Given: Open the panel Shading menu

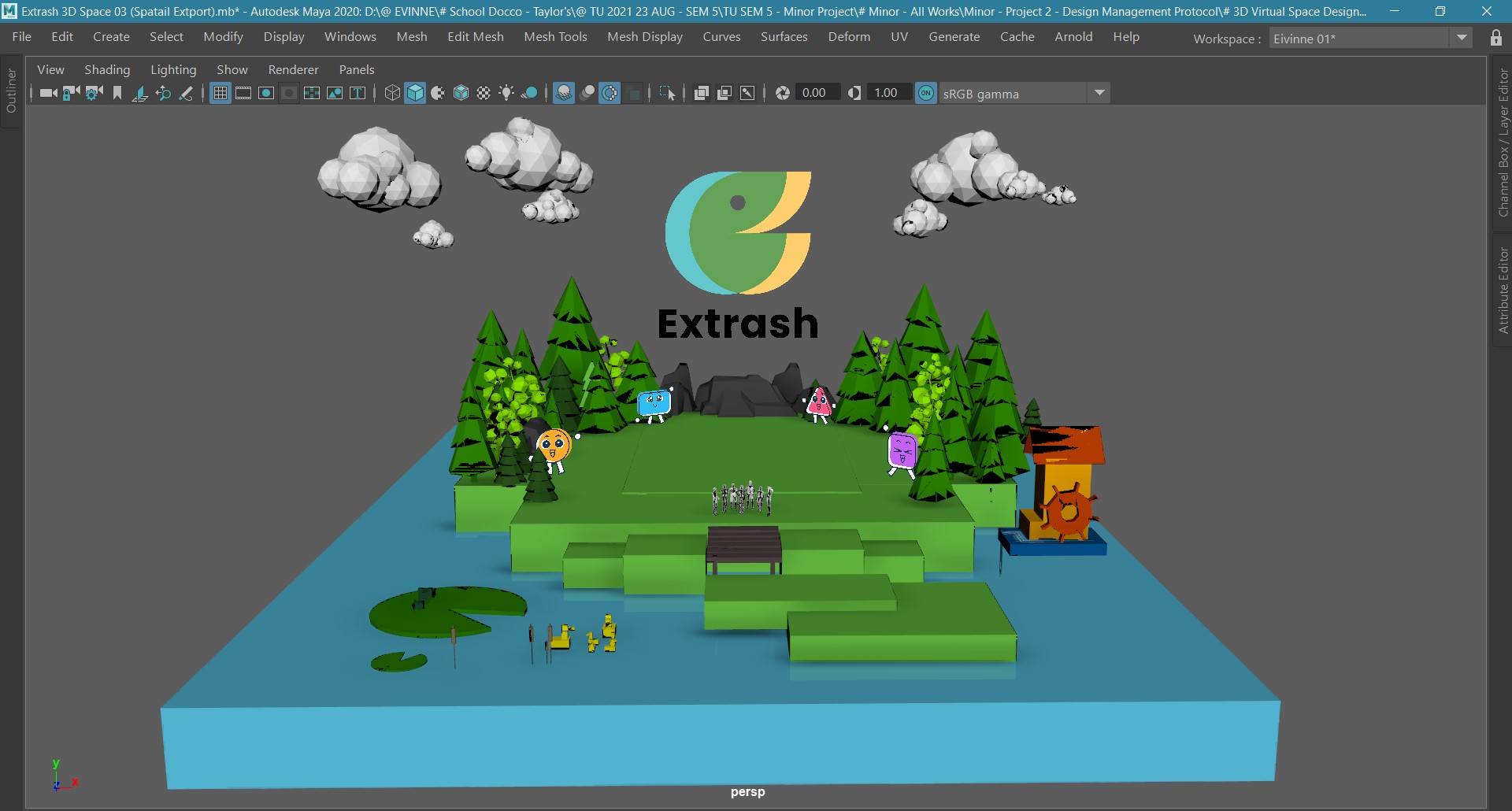Looking at the screenshot, I should click(x=107, y=69).
